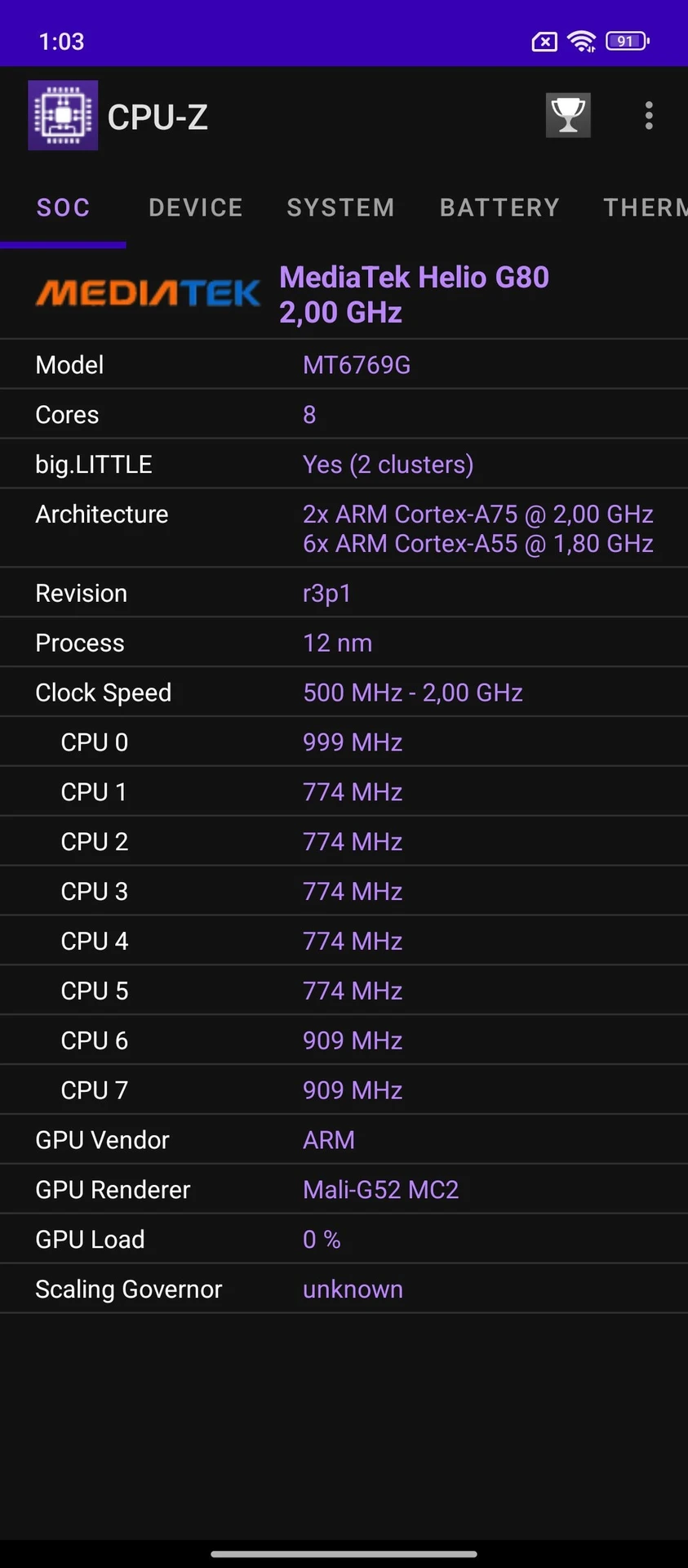Tap the GPU Renderer Mali-G52 MC2 value
Image resolution: width=688 pixels, height=1568 pixels.
click(381, 1189)
